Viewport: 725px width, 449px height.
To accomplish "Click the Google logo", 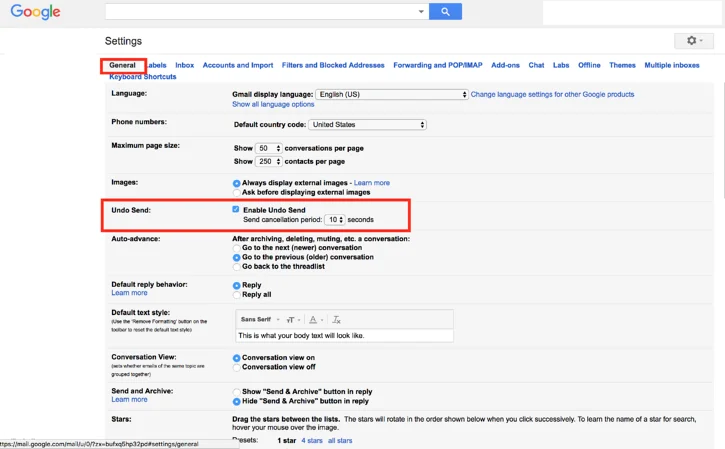I will (x=35, y=12).
